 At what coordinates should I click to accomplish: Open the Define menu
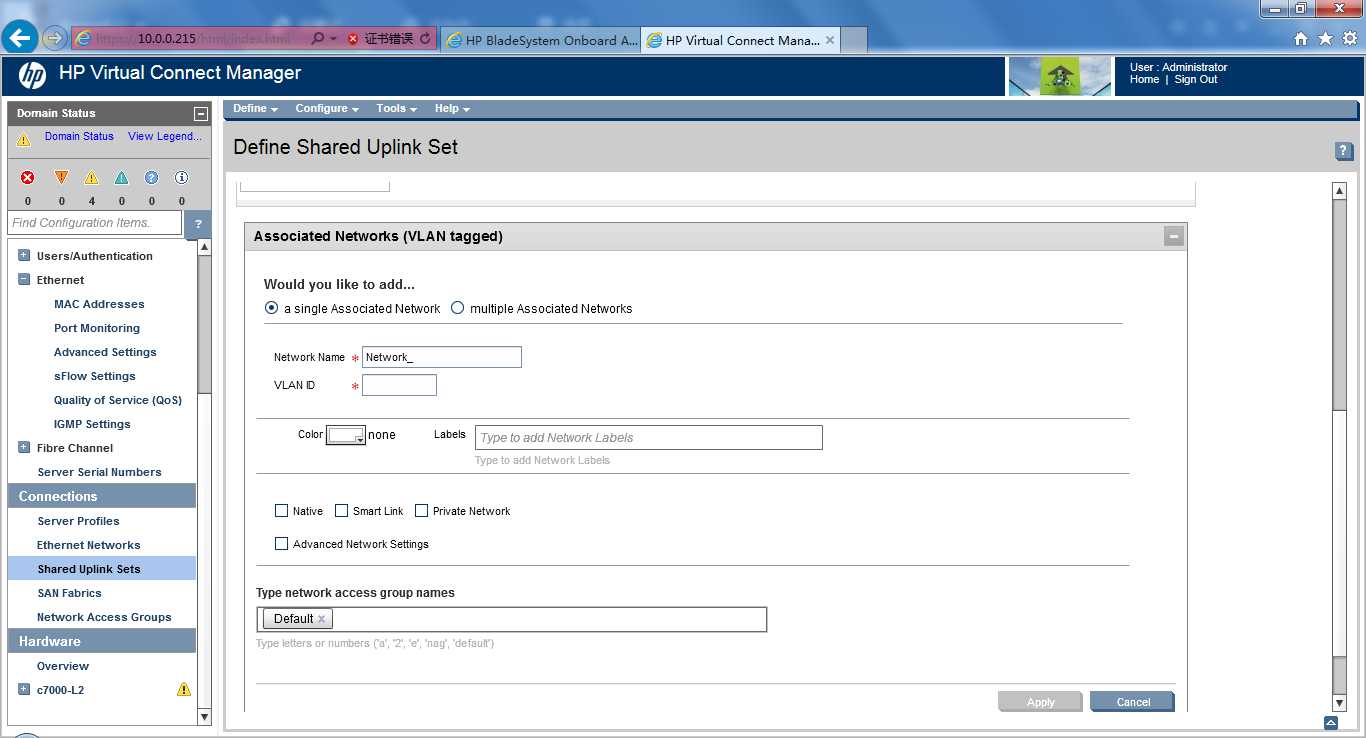[x=255, y=108]
